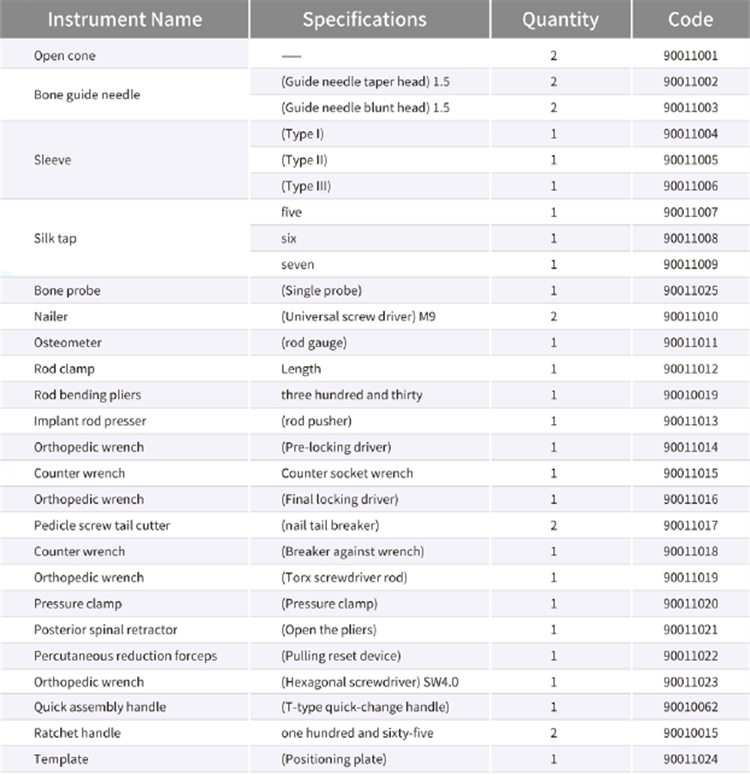Select the Sleeve instrument cell
This screenshot has height=775, width=750.
click(x=53, y=159)
